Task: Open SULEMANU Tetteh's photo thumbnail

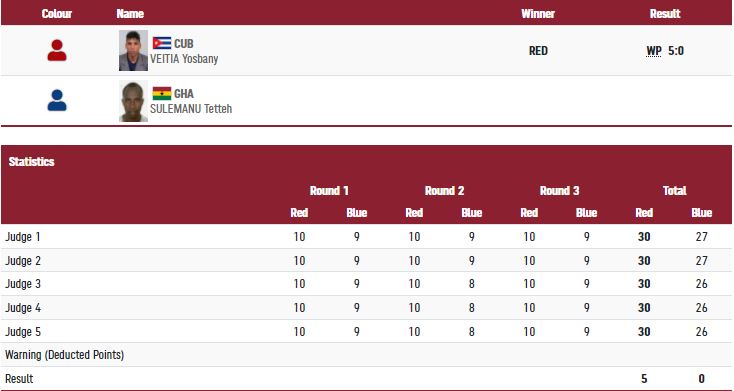Action: pos(133,101)
